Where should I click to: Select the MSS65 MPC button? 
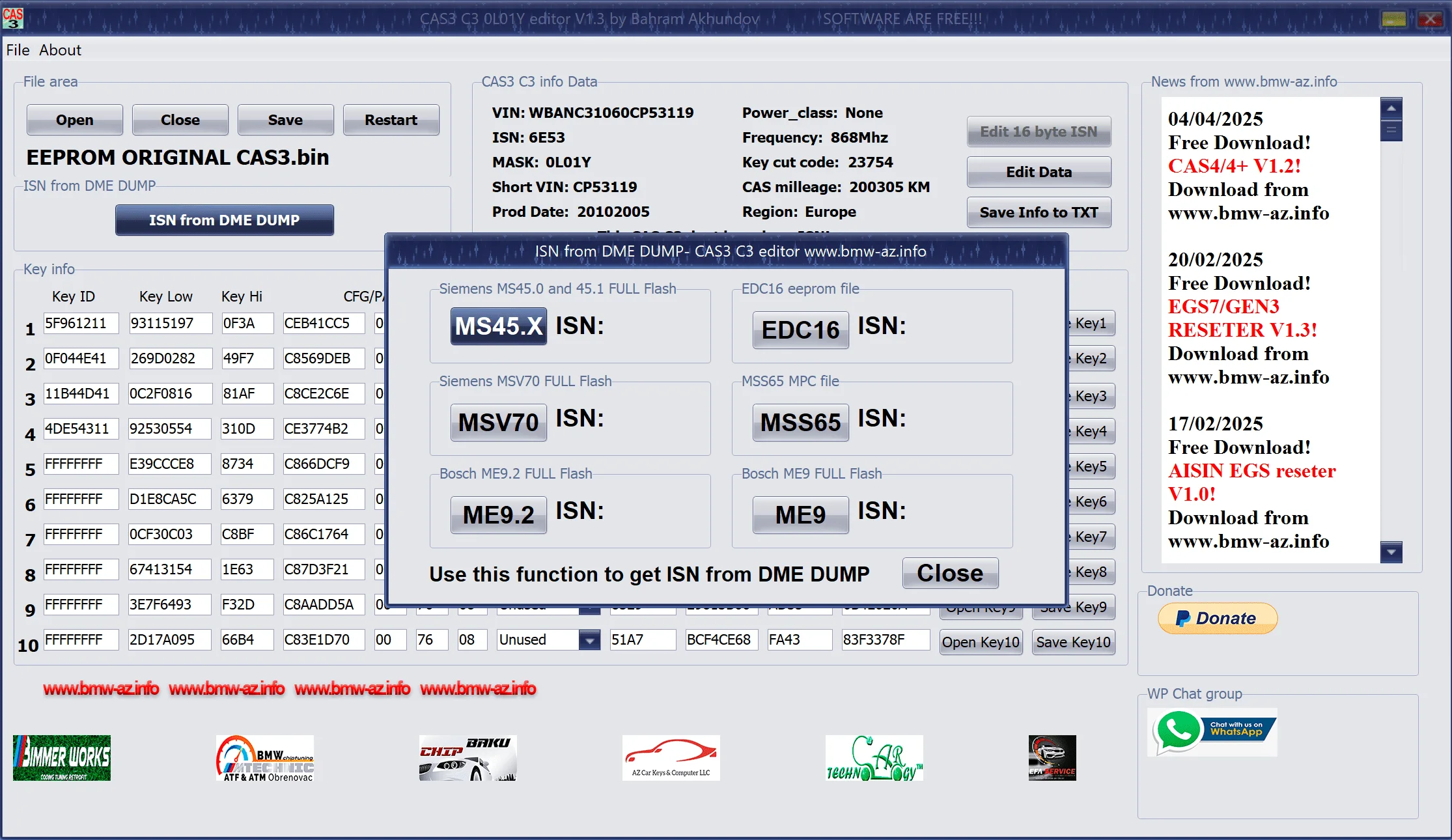click(x=801, y=423)
